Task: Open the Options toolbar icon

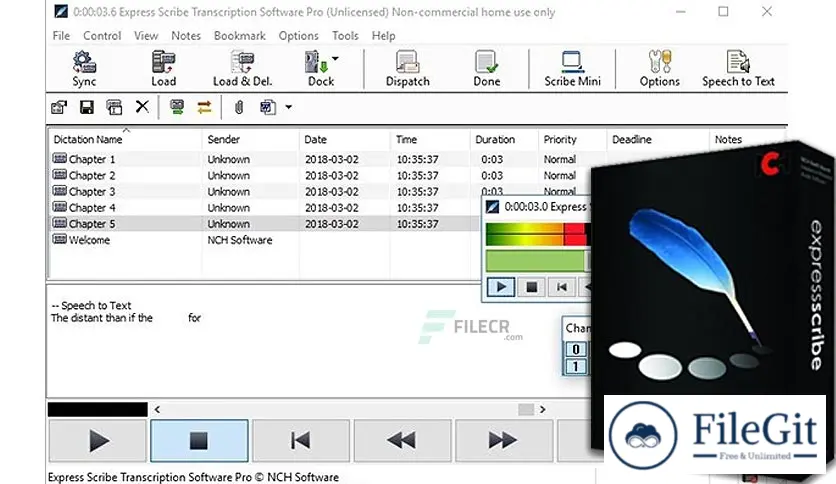Action: point(660,68)
